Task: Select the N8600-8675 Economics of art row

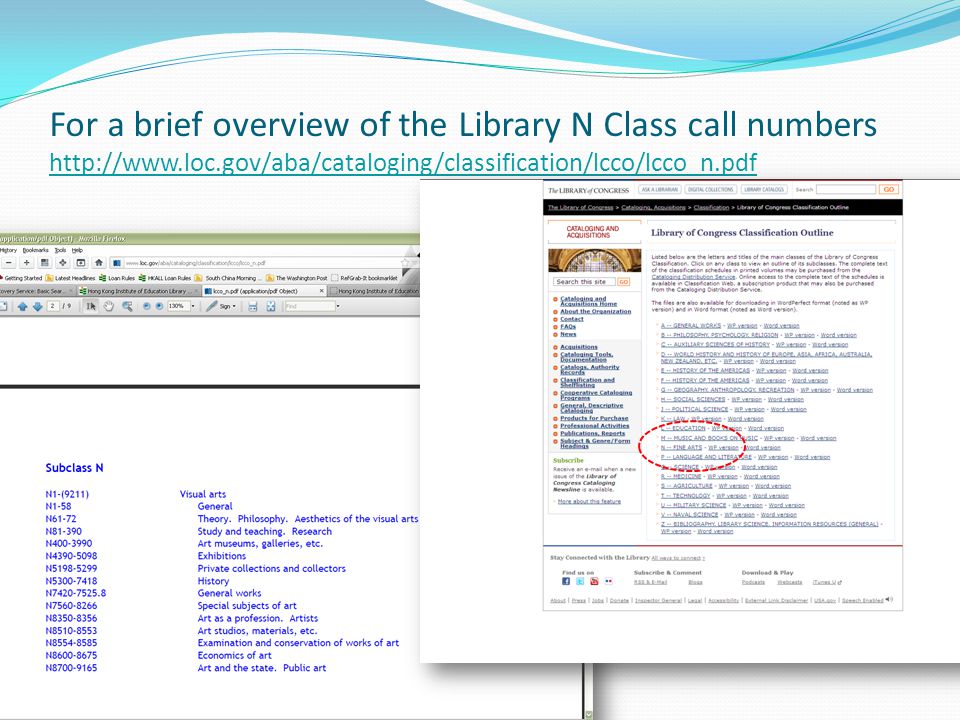Action: click(158, 655)
